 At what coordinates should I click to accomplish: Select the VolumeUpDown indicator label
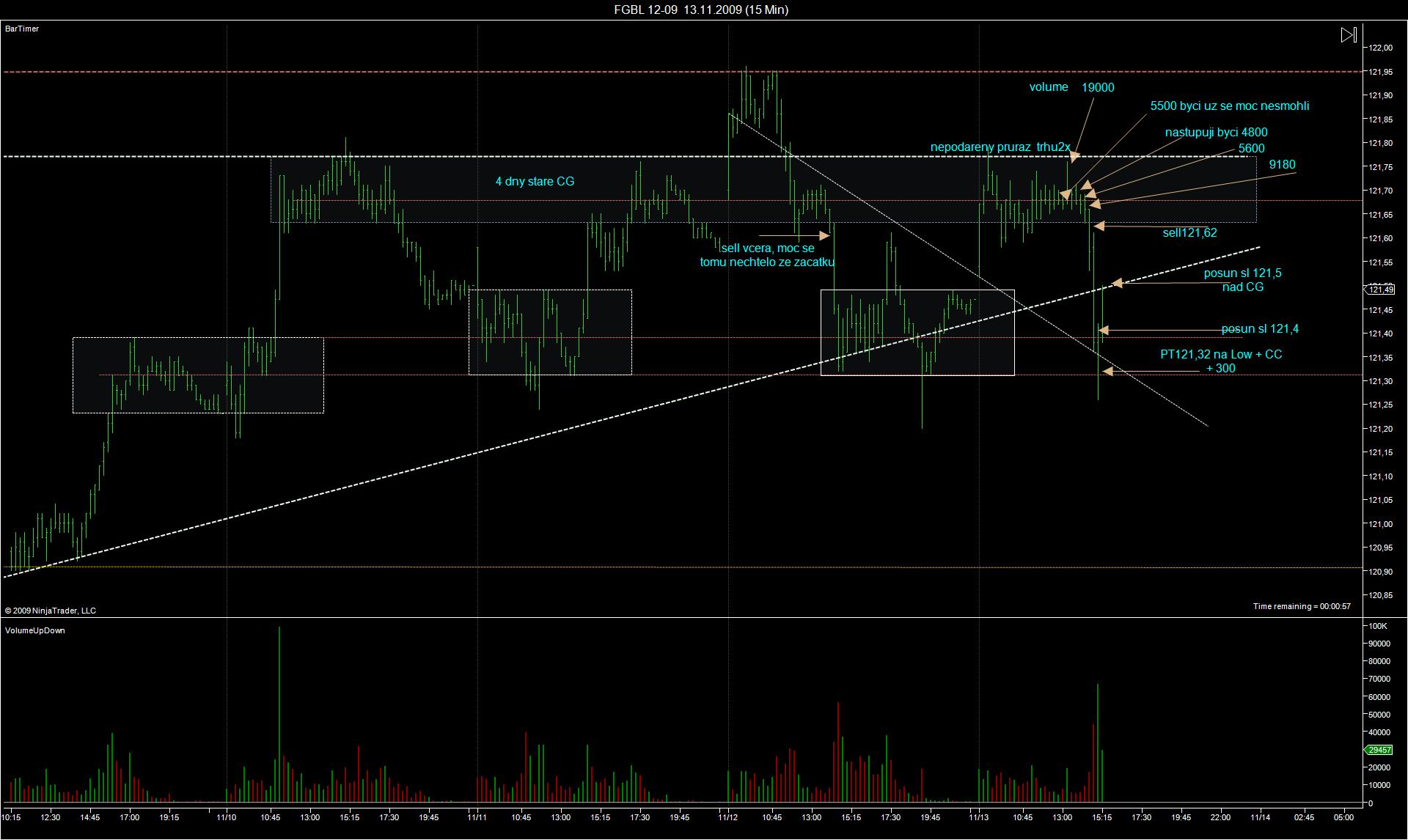click(x=35, y=630)
